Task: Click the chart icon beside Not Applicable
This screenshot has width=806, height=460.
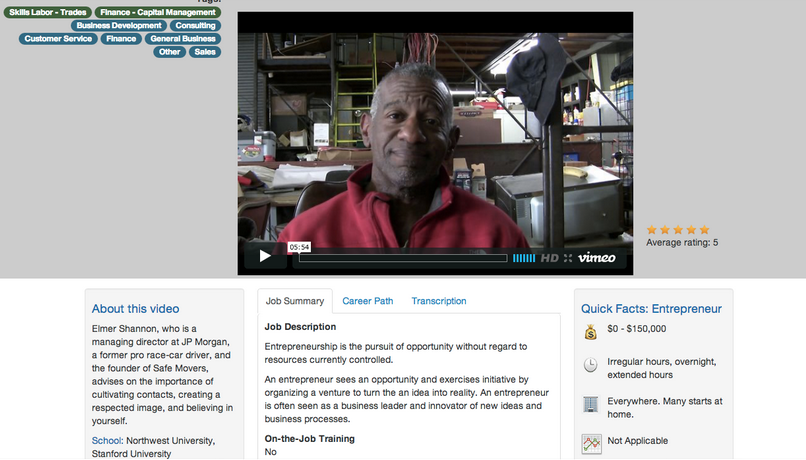Action: (x=591, y=441)
